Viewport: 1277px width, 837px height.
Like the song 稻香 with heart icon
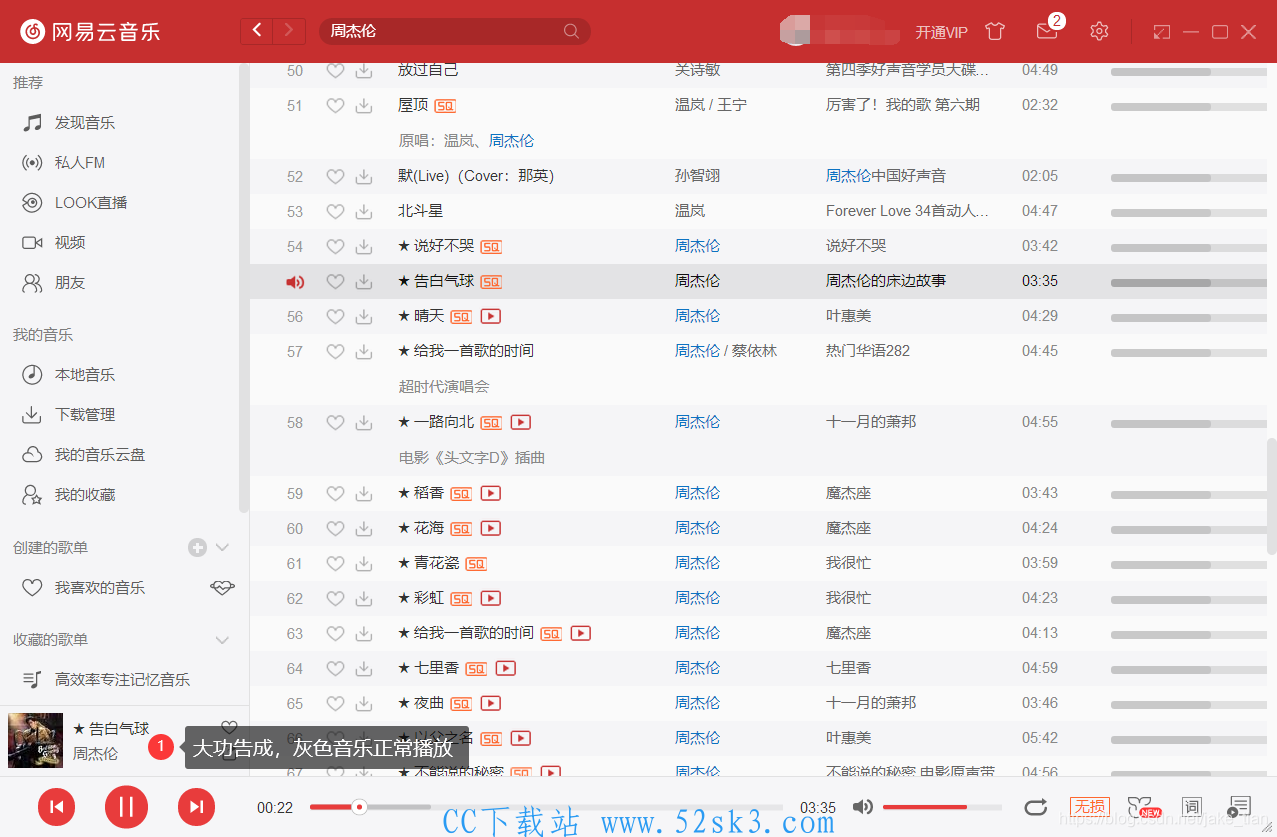coord(336,493)
